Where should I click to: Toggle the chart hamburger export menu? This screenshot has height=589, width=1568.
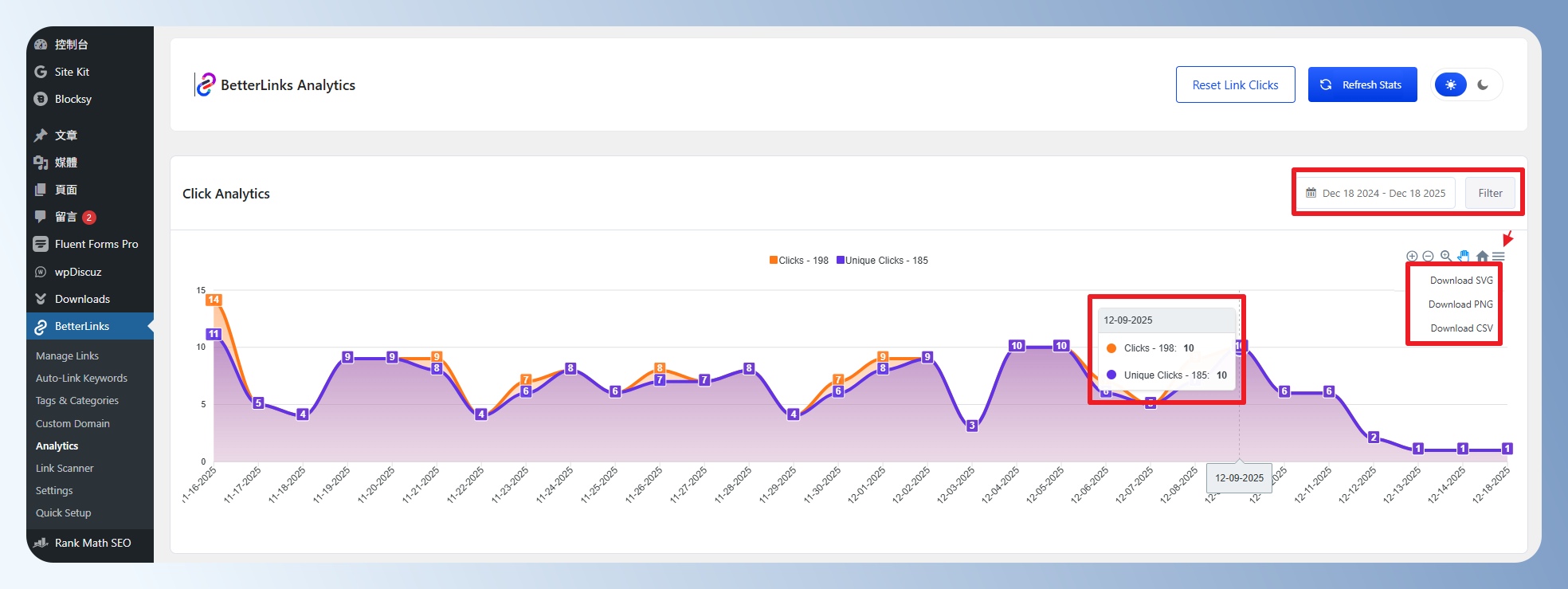click(1499, 257)
